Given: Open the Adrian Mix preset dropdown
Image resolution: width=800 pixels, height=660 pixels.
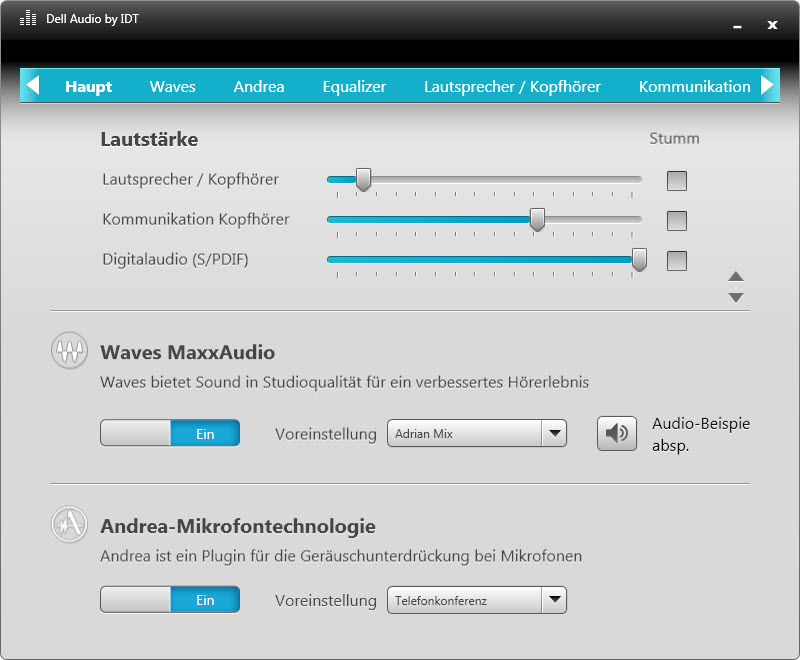Looking at the screenshot, I should [x=477, y=433].
